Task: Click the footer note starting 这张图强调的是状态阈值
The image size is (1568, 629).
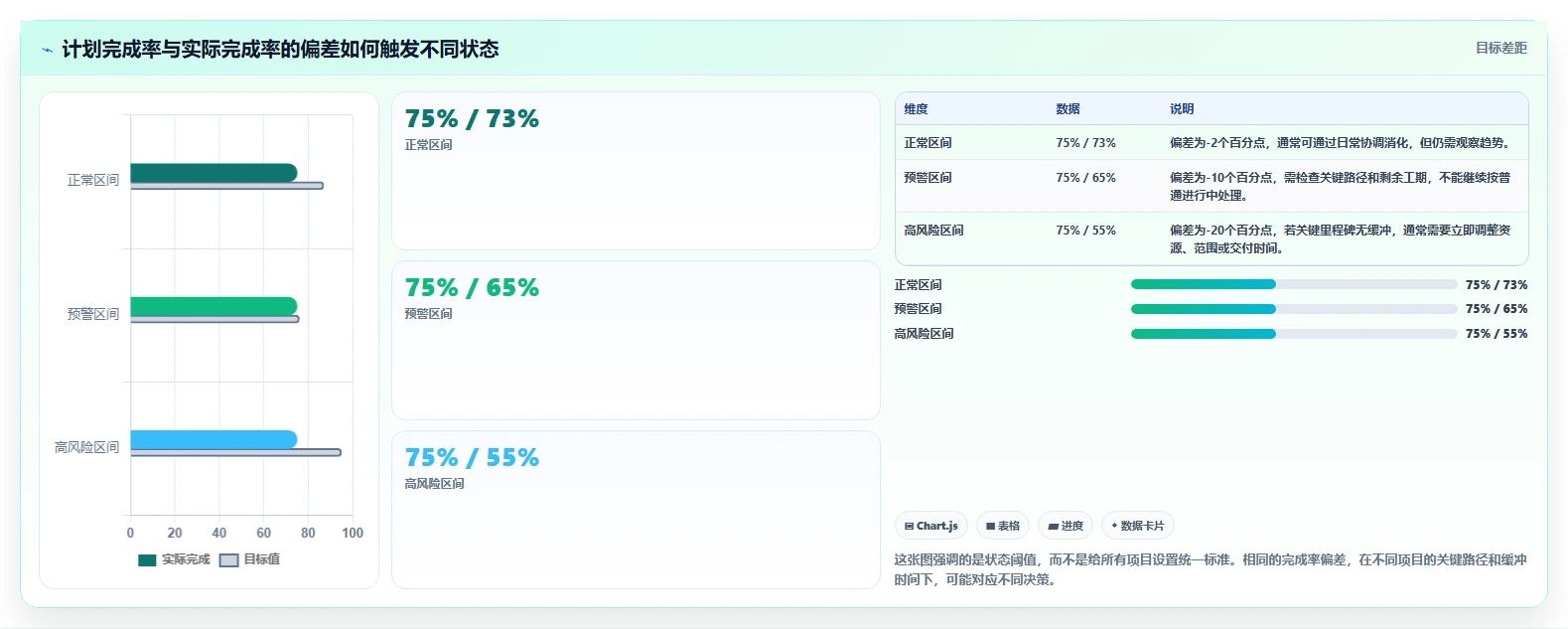Action: 1211,569
